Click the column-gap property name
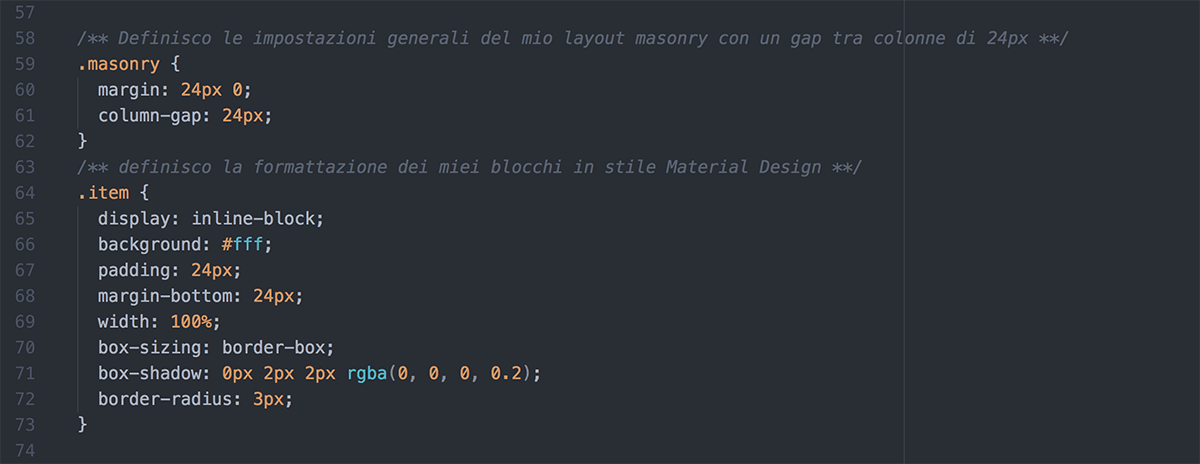This screenshot has height=464, width=1200. point(155,115)
